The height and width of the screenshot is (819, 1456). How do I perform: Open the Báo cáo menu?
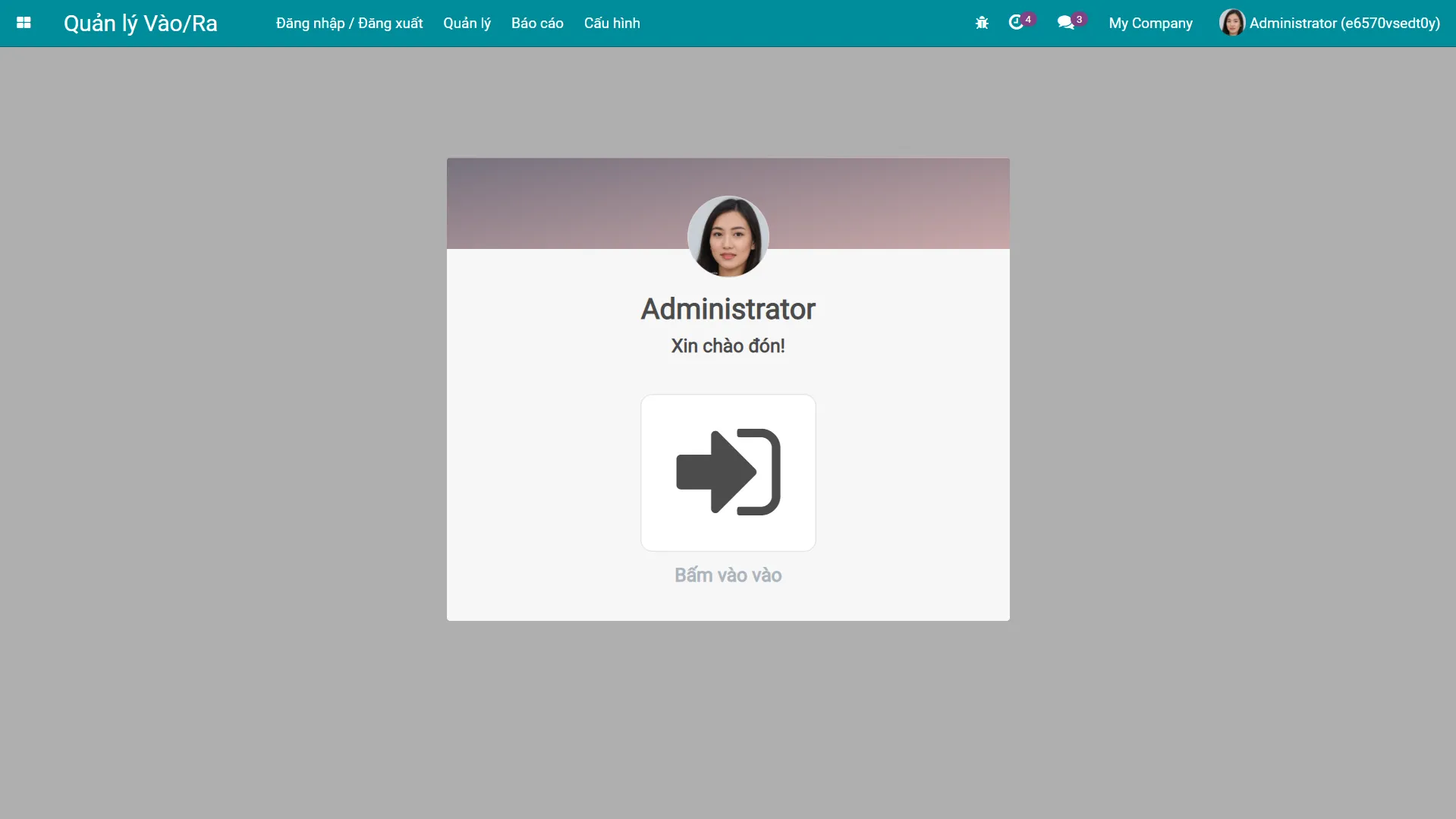(x=537, y=23)
